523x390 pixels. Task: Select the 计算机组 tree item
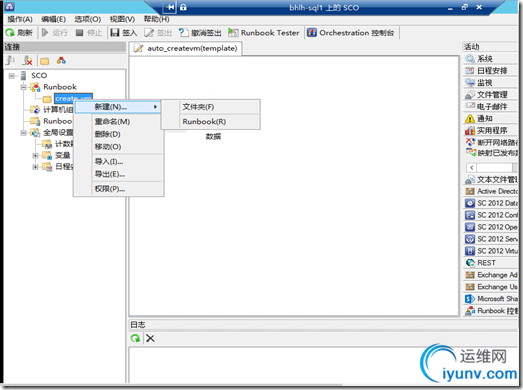(58, 110)
